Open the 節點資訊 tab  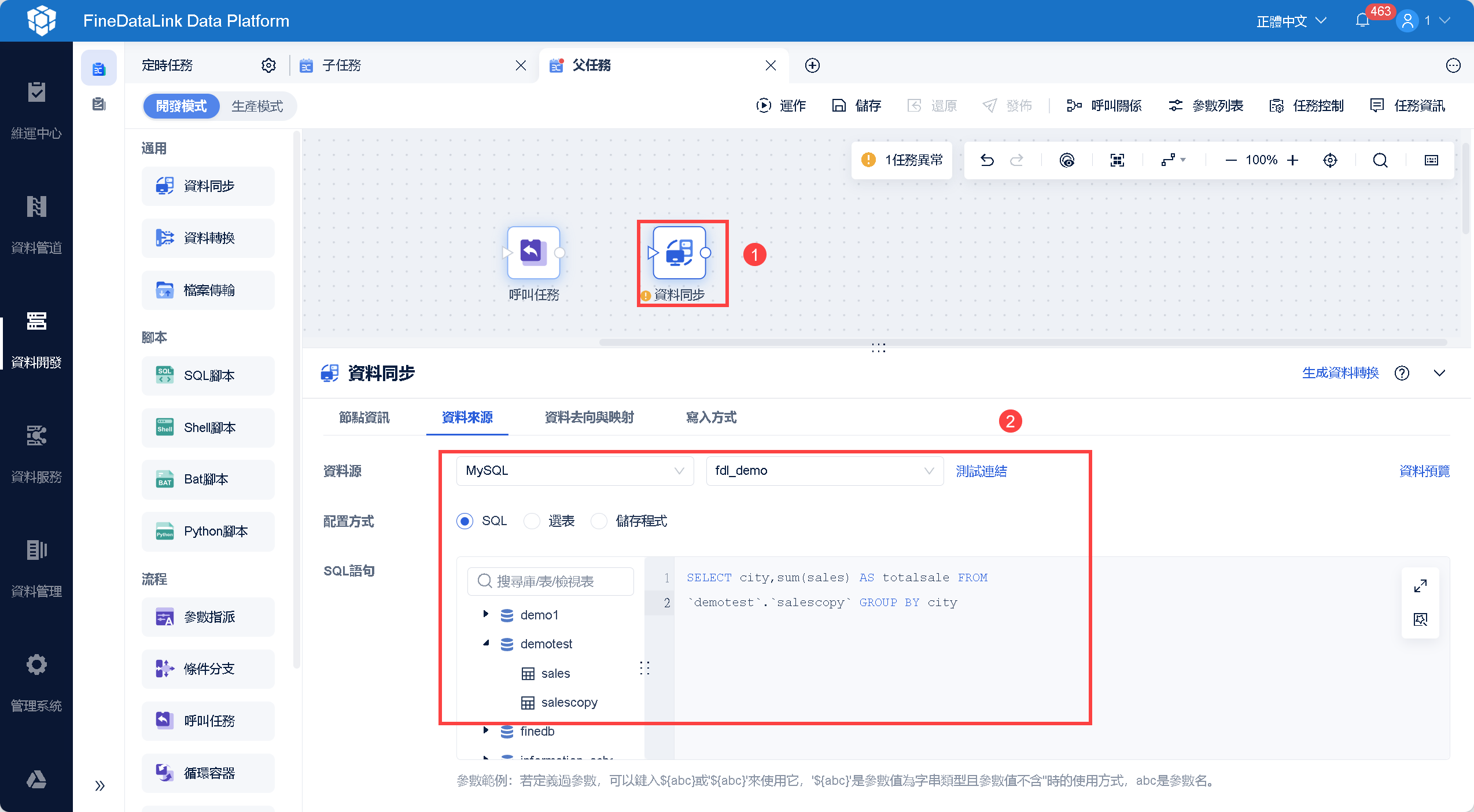(364, 417)
